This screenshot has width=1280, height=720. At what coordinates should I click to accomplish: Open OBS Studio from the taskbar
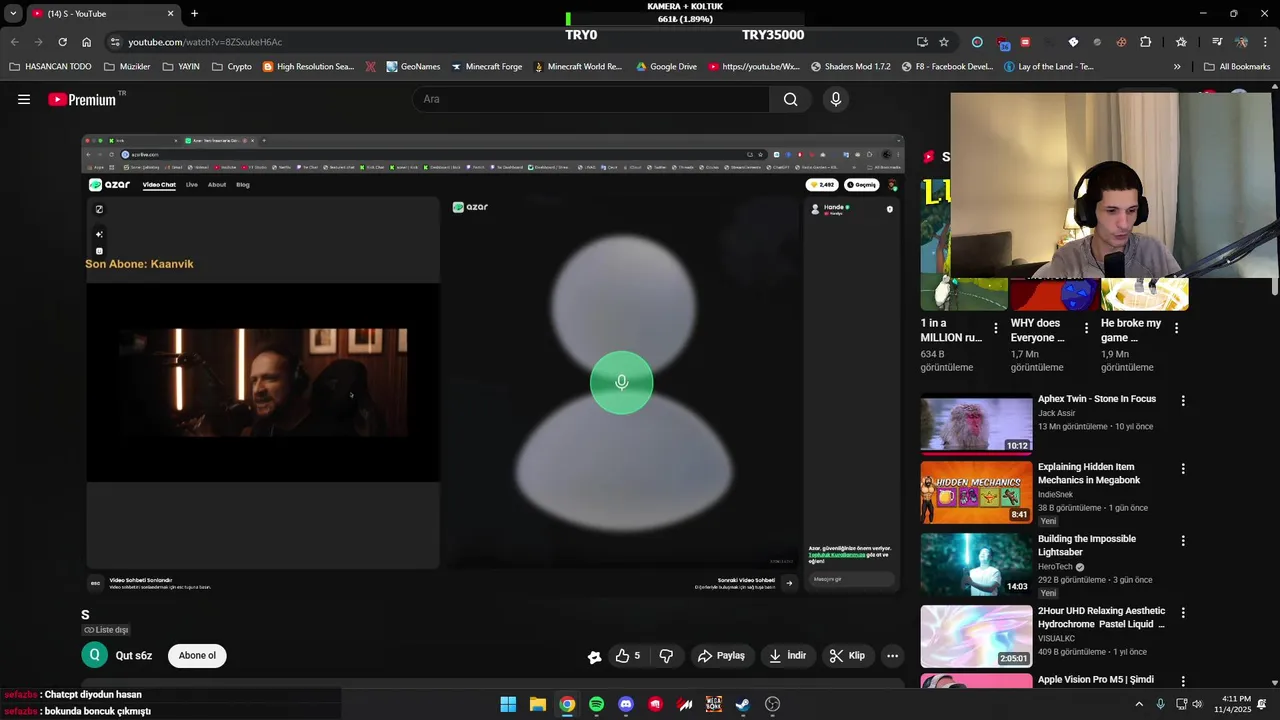(772, 704)
